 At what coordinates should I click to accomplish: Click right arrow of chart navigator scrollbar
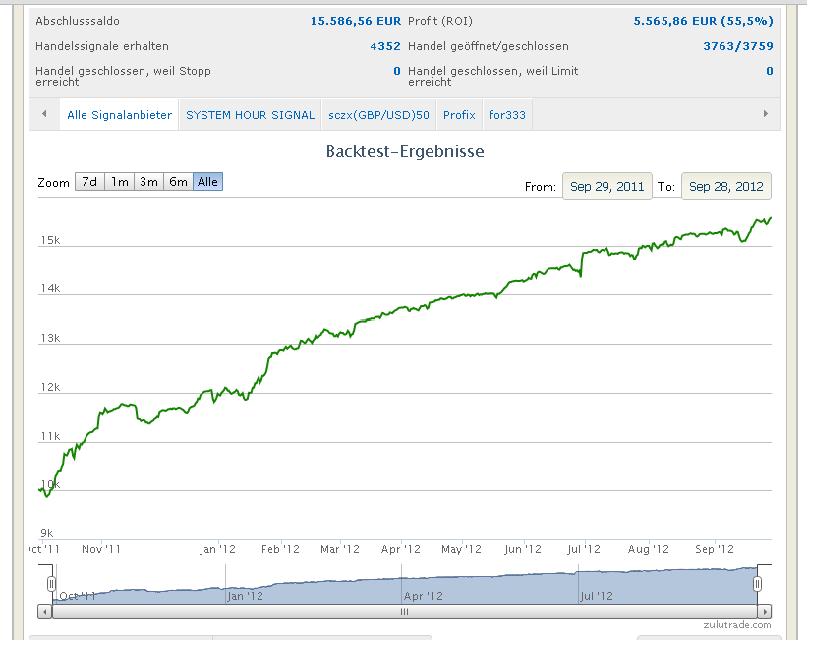point(764,611)
